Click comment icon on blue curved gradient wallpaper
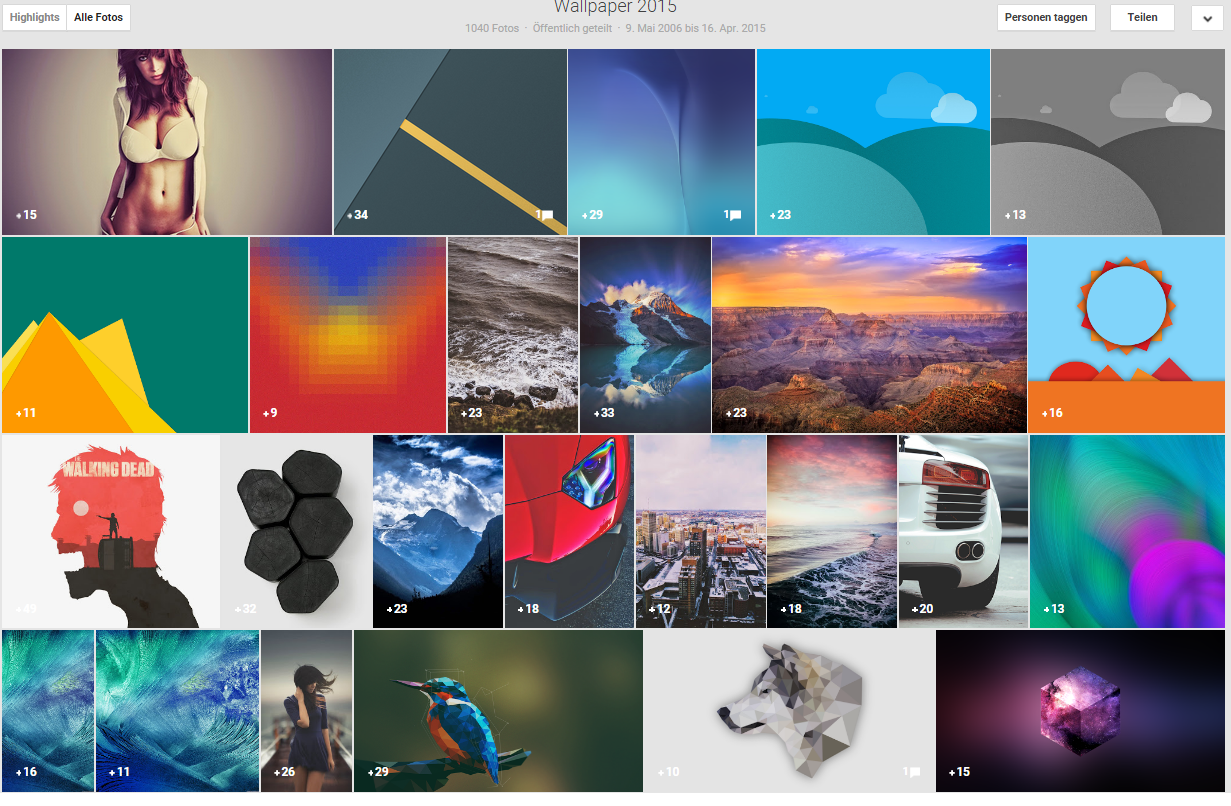Screen dimensions: 1231x806 click(x=734, y=215)
